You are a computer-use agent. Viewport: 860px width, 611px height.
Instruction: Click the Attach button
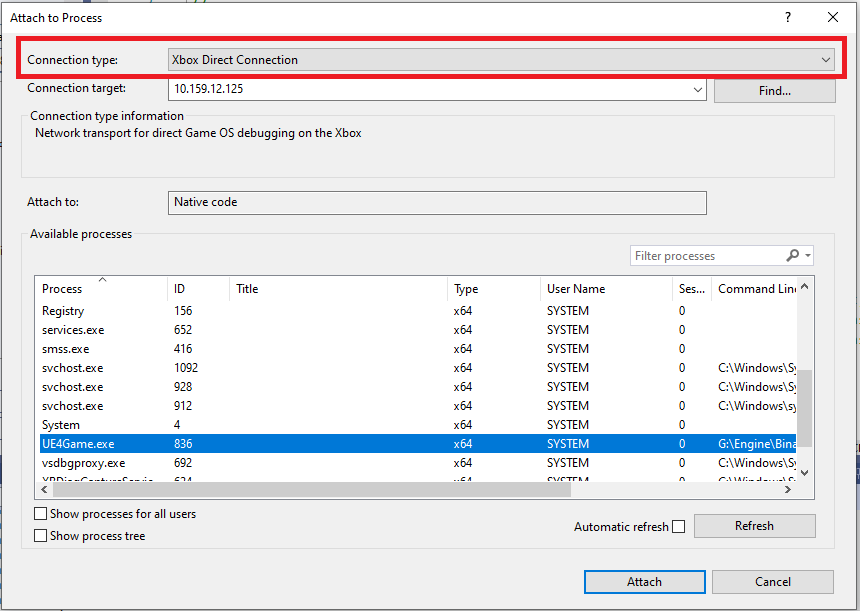click(x=644, y=582)
